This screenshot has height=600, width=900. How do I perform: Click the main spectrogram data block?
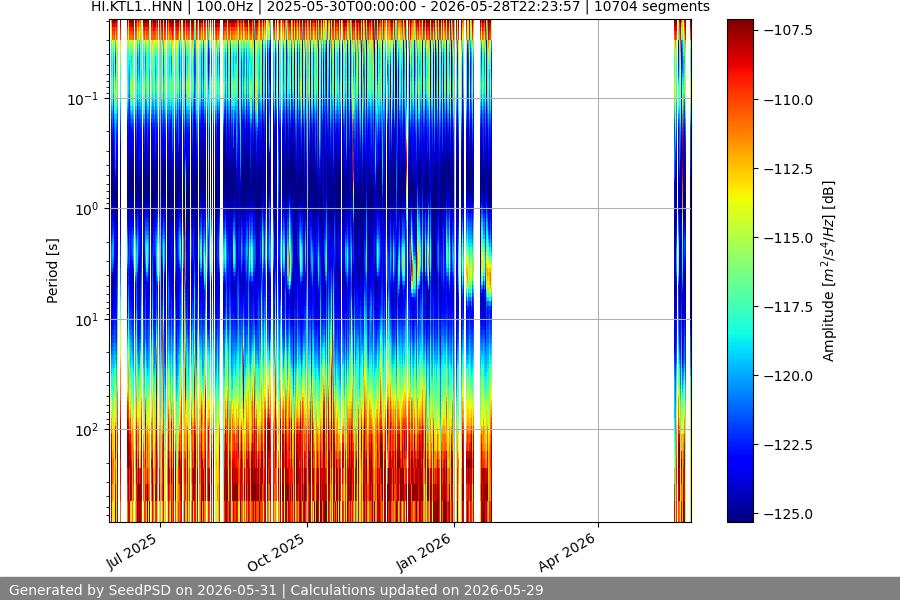pyautogui.click(x=301, y=271)
